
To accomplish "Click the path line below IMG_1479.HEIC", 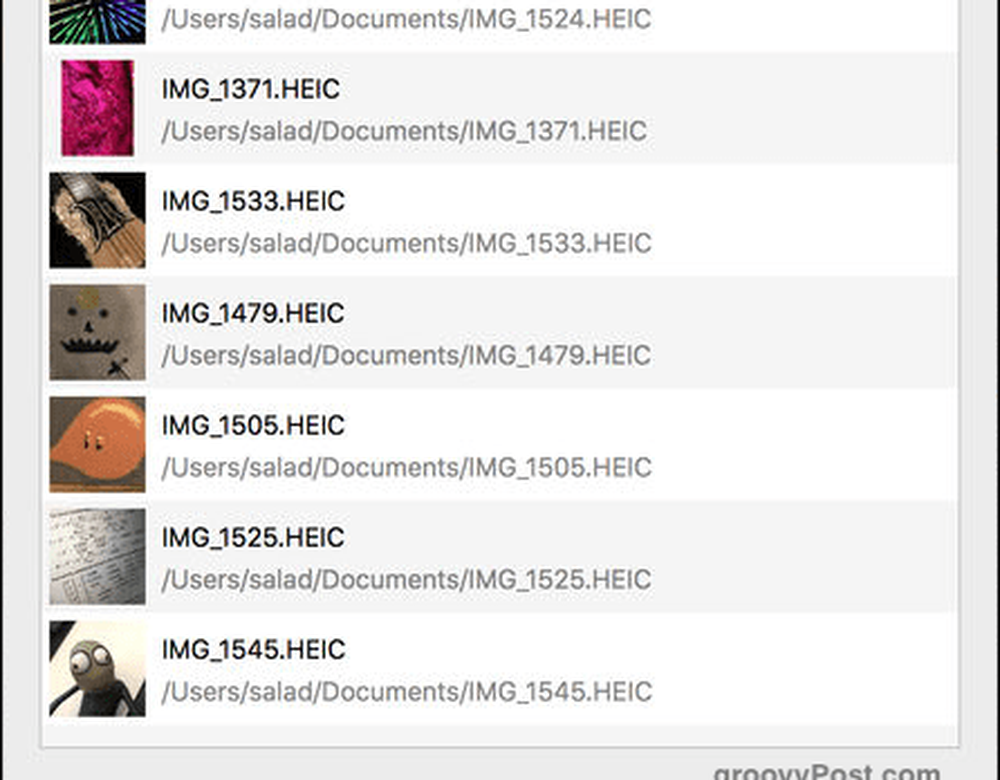I will tap(406, 356).
